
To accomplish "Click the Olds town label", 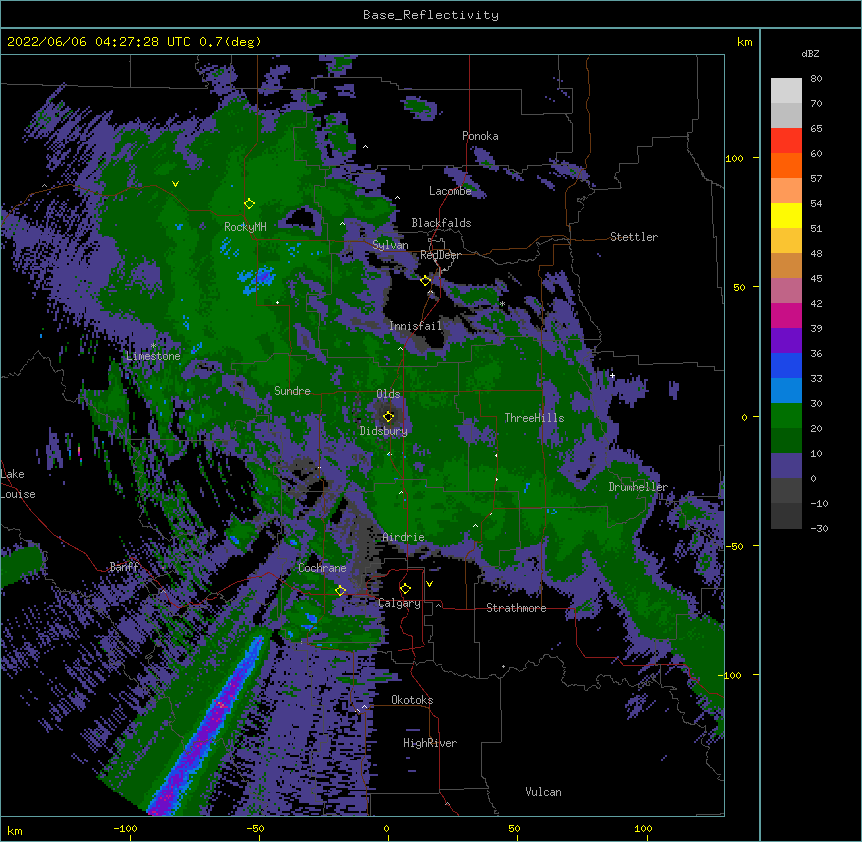I will [x=388, y=394].
